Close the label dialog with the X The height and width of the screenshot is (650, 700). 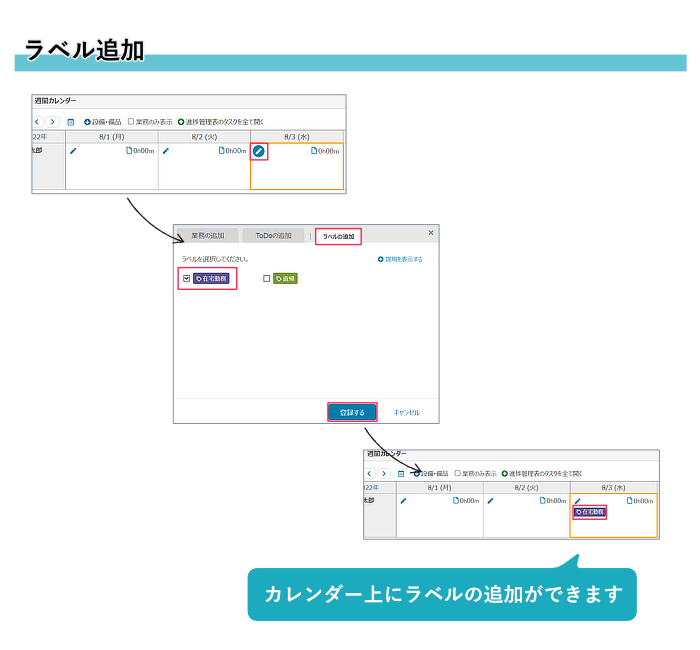pos(431,232)
